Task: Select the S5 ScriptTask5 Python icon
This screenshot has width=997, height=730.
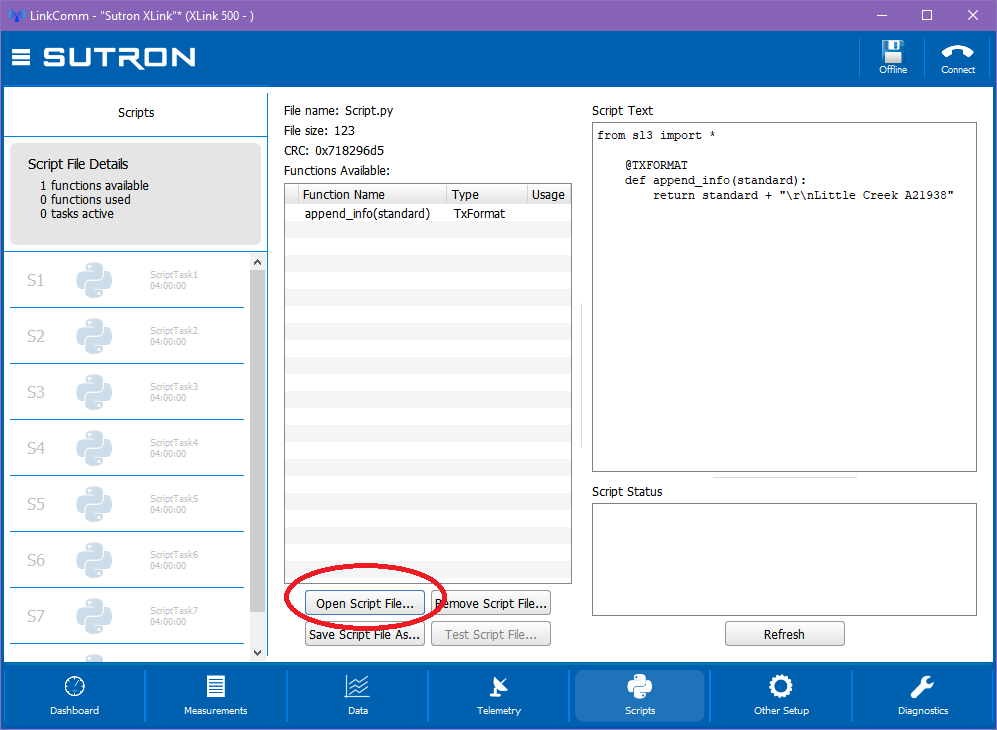Action: click(94, 504)
